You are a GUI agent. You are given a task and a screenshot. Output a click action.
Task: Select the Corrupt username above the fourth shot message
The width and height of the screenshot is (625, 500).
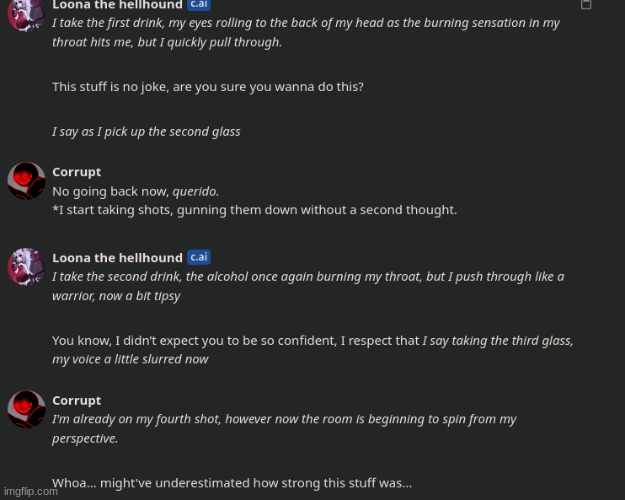click(x=77, y=400)
